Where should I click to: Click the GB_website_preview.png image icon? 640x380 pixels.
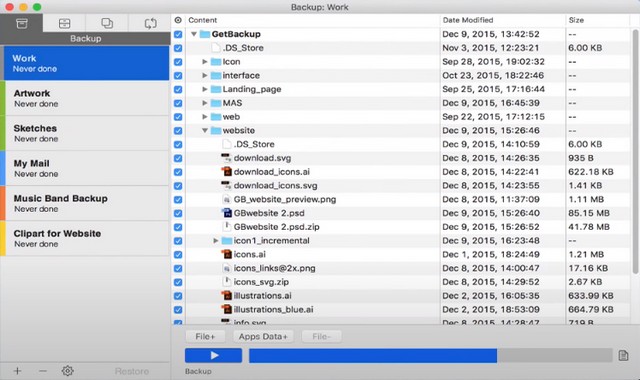pos(227,200)
